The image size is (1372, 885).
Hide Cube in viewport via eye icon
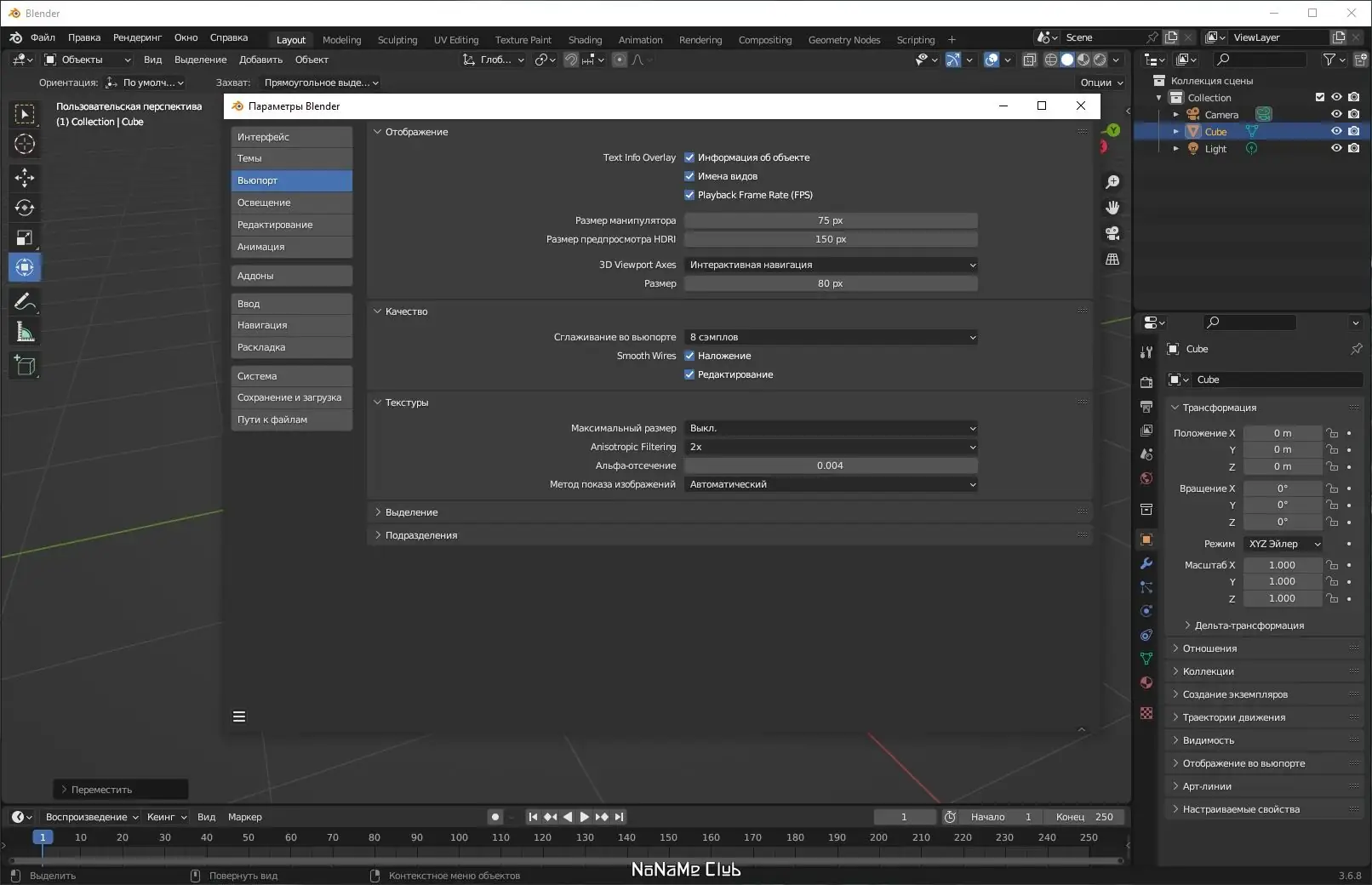pos(1336,131)
